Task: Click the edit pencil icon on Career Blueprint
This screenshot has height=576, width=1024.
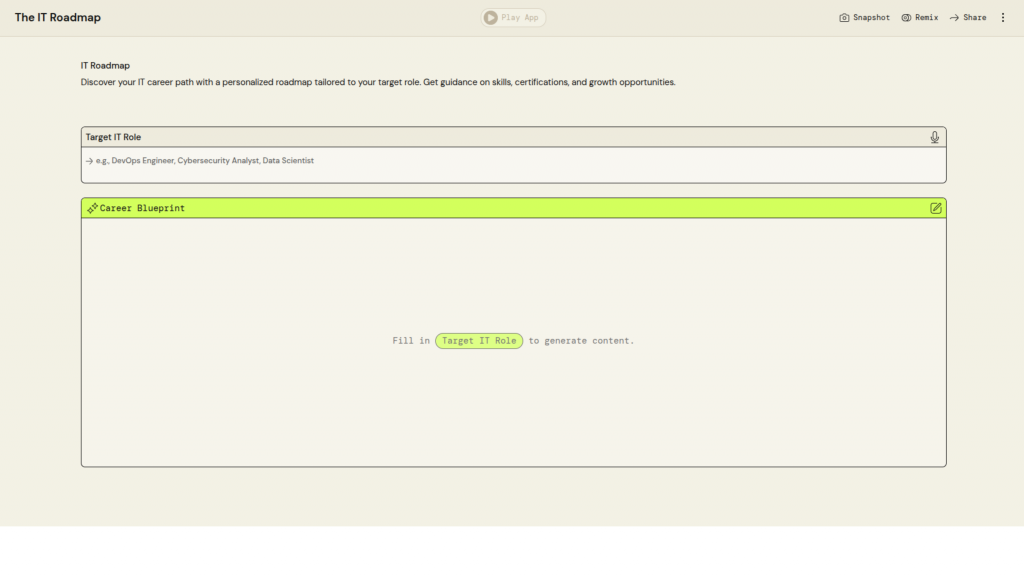Action: tap(936, 208)
